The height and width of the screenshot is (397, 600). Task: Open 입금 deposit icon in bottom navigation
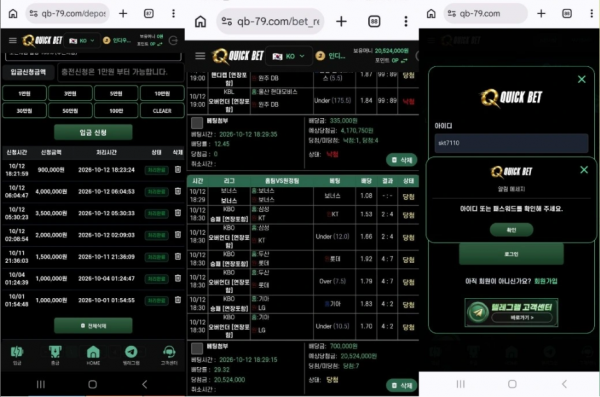pyautogui.click(x=17, y=355)
